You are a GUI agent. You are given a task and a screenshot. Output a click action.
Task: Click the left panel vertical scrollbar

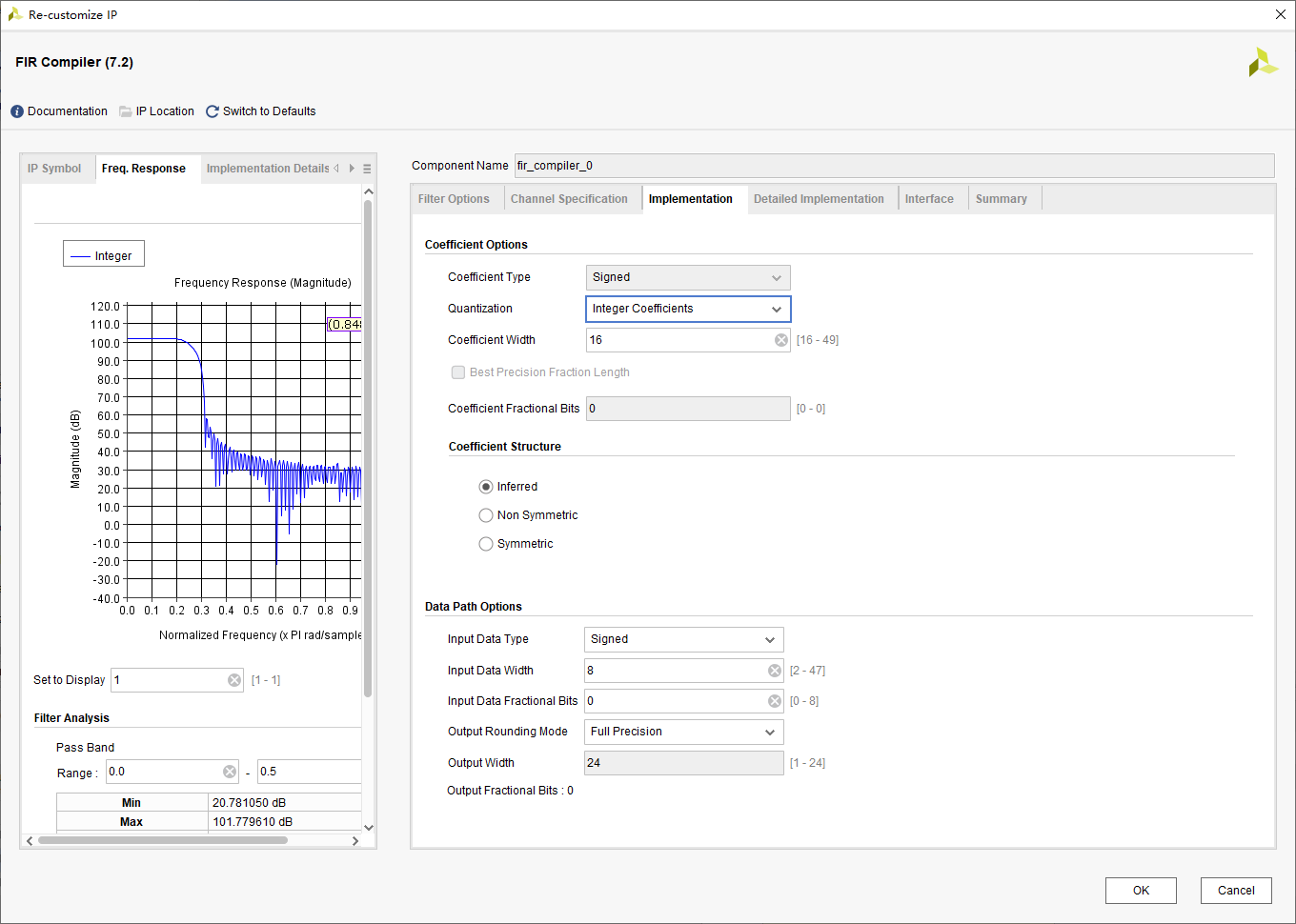tap(368, 448)
